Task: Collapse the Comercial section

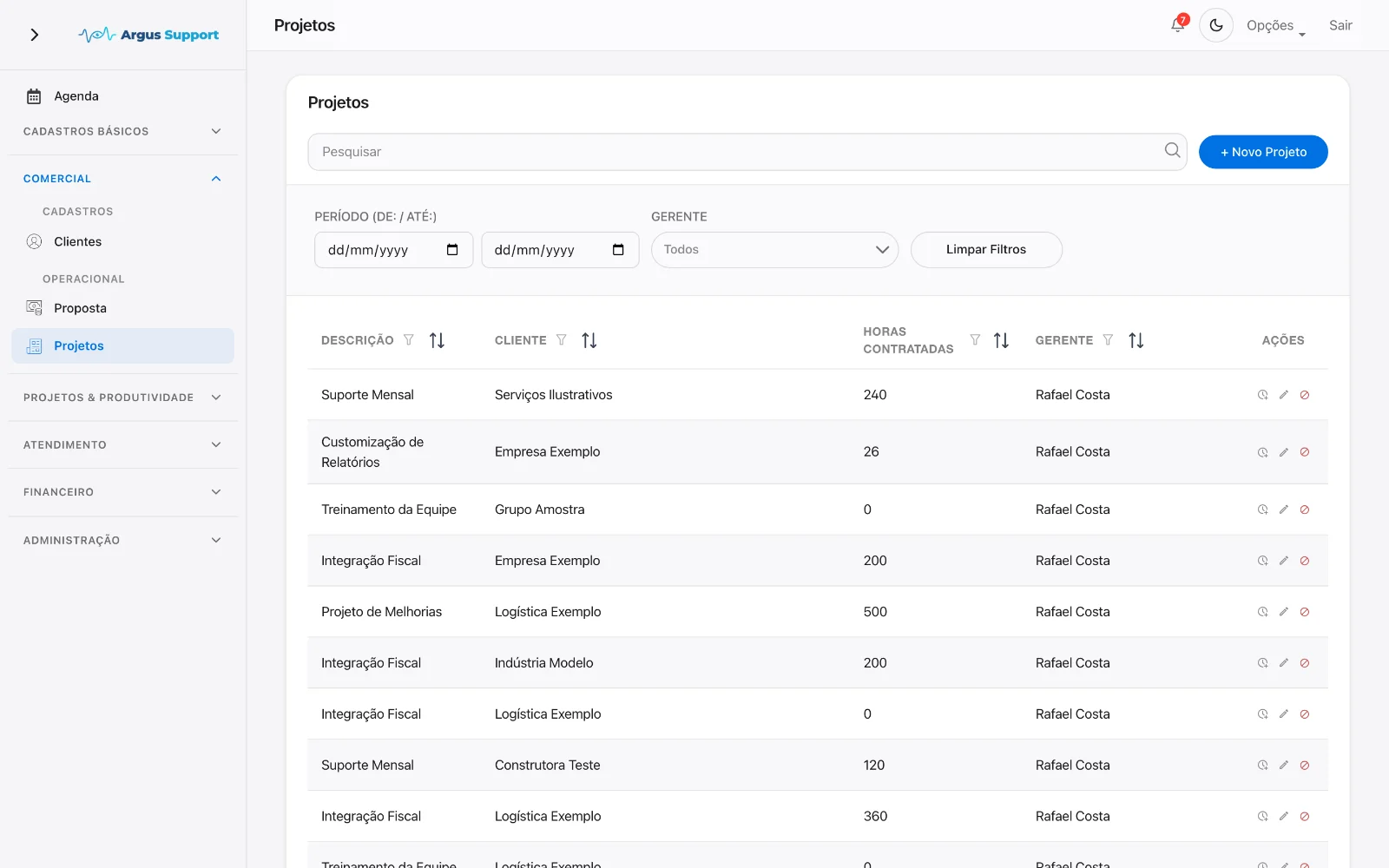Action: pos(122,179)
